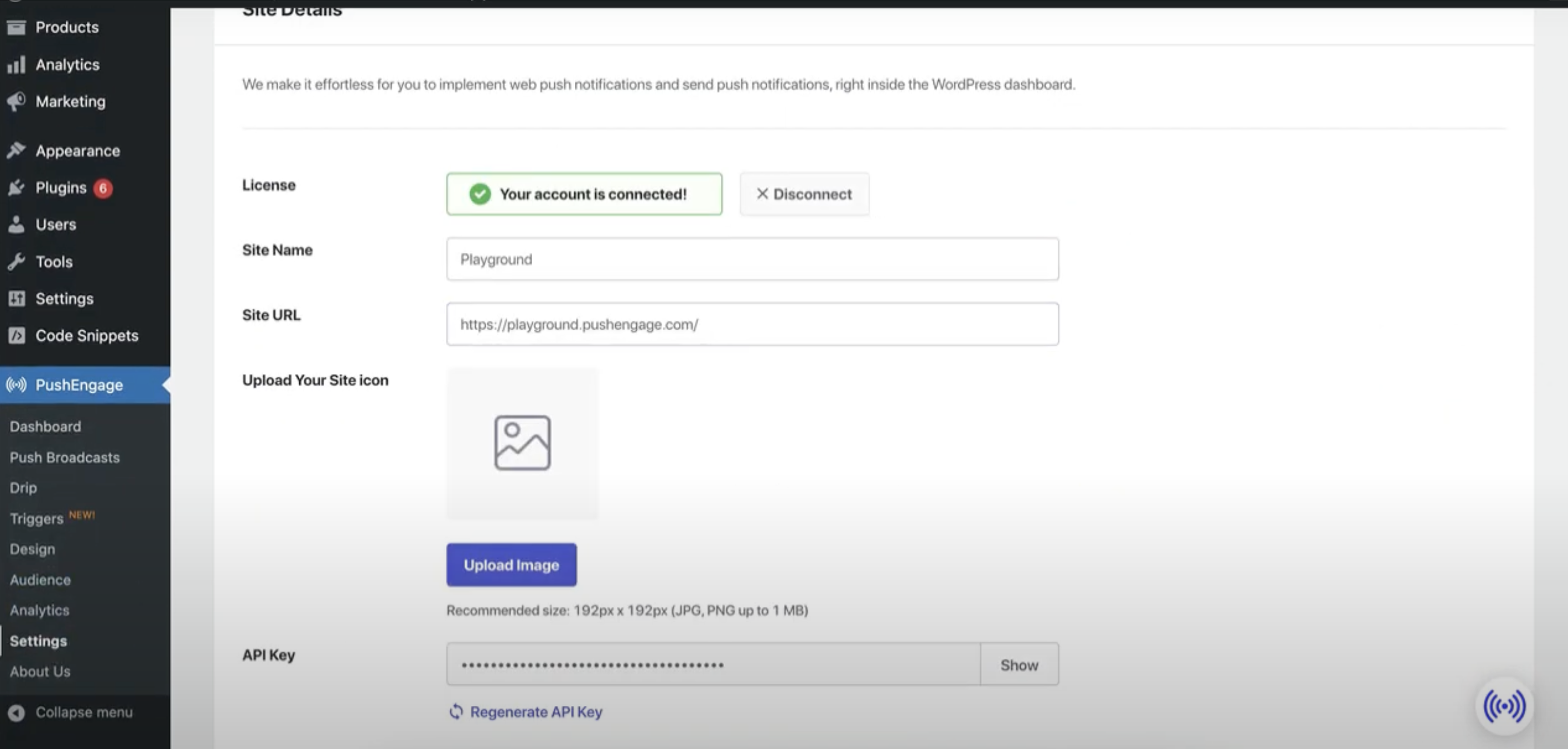Open the Drip submenu page
This screenshot has height=749, width=1568.
pyautogui.click(x=23, y=488)
